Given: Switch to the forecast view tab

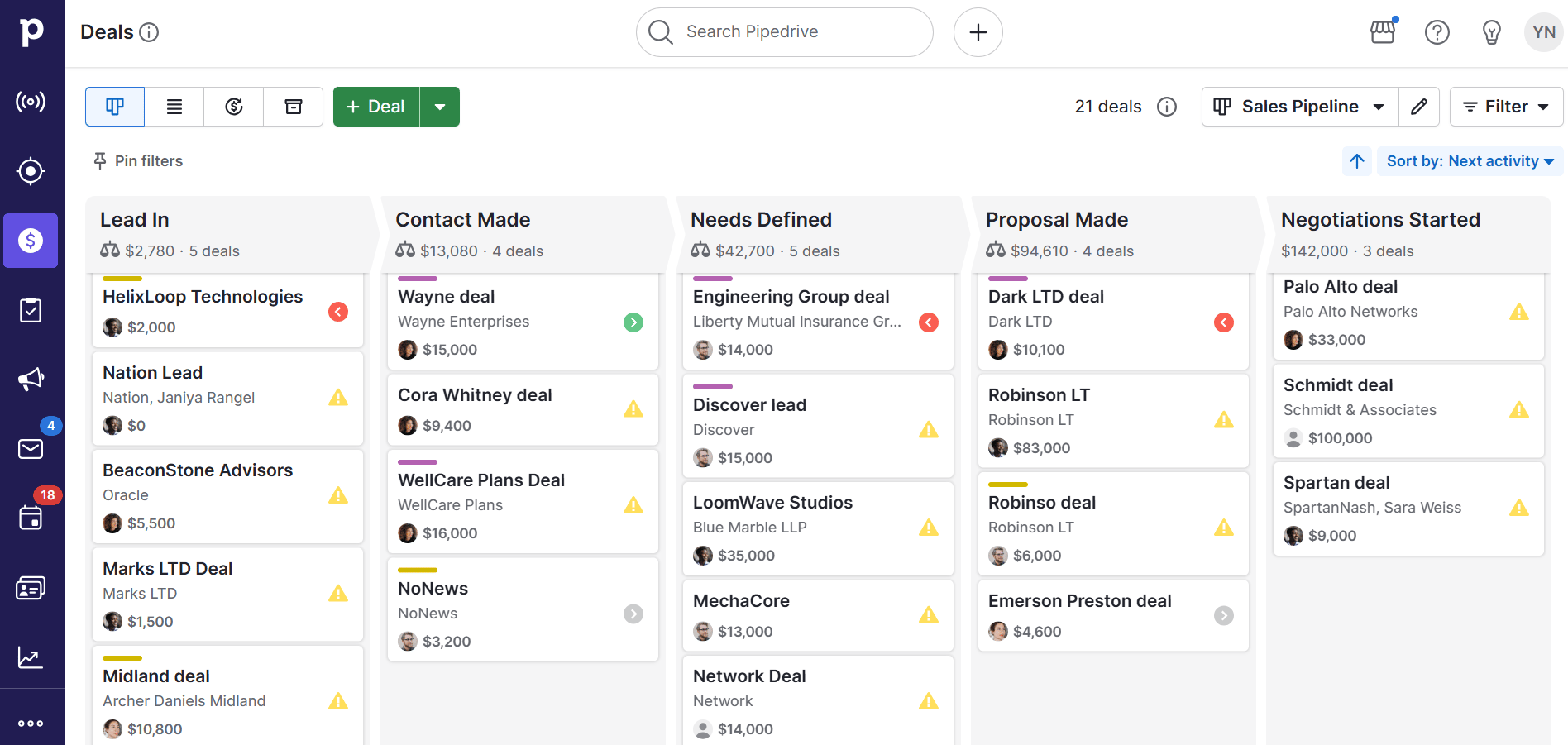Looking at the screenshot, I should [233, 106].
